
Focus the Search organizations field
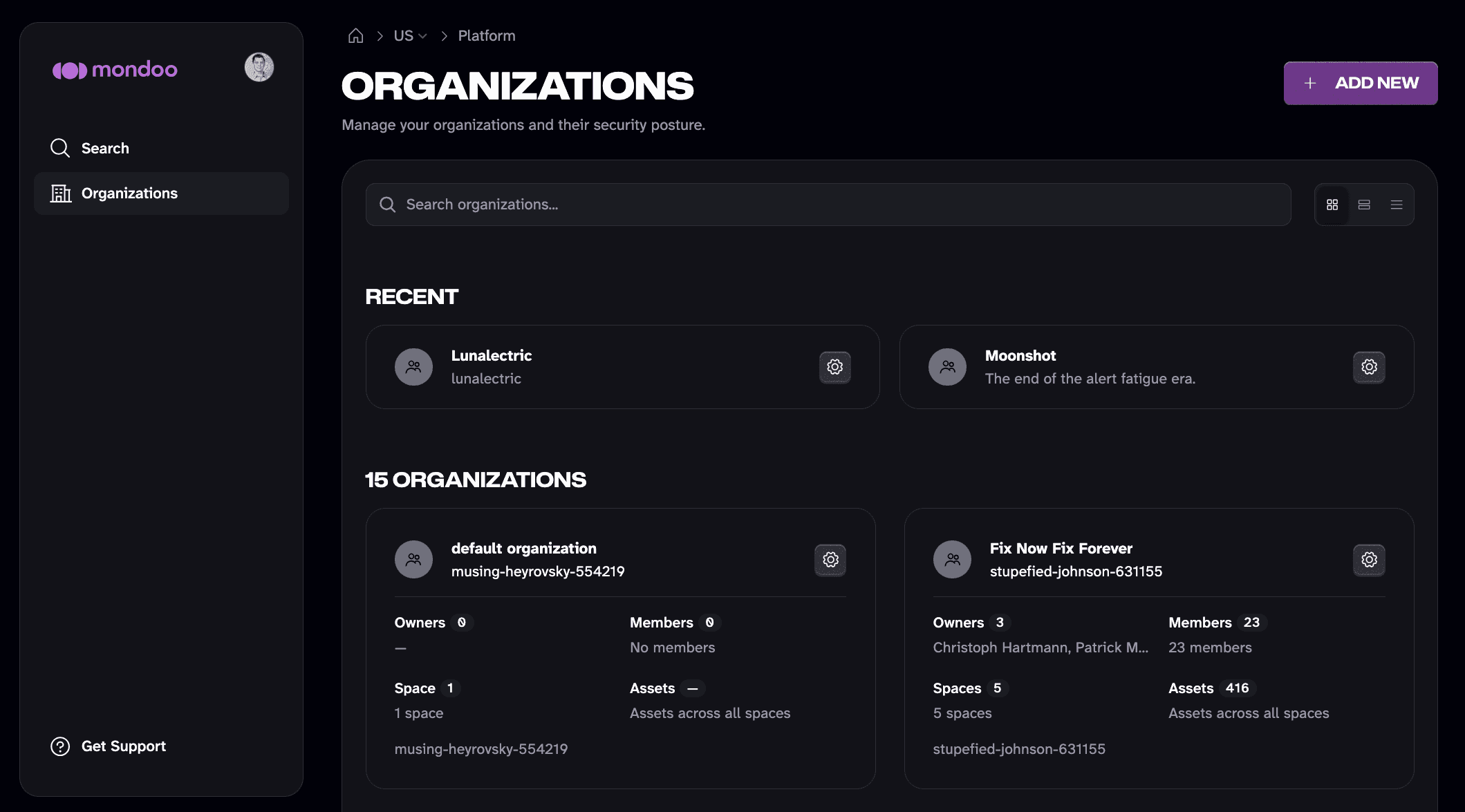pos(828,205)
